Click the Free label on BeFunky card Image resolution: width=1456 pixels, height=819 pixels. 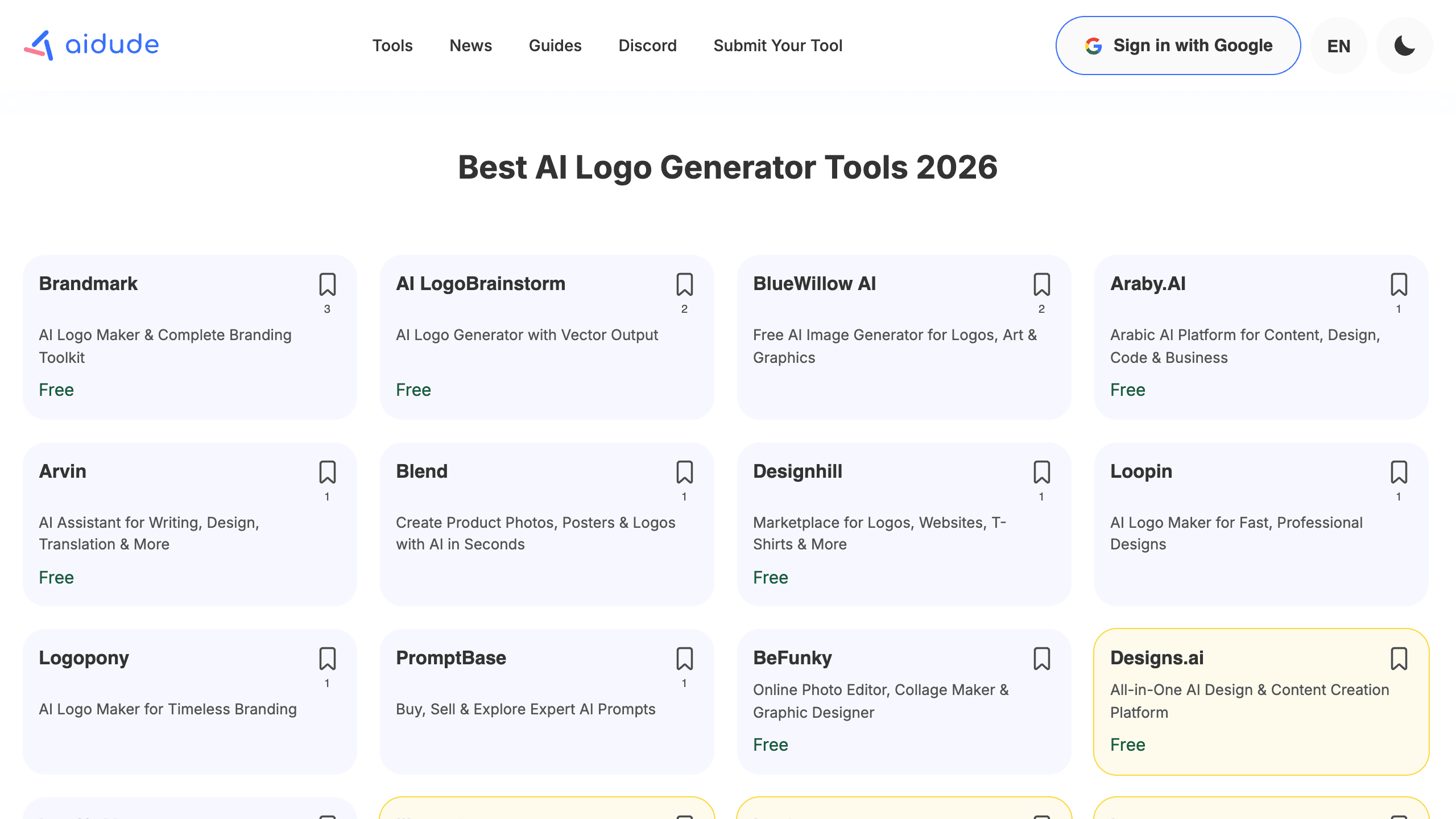(771, 745)
